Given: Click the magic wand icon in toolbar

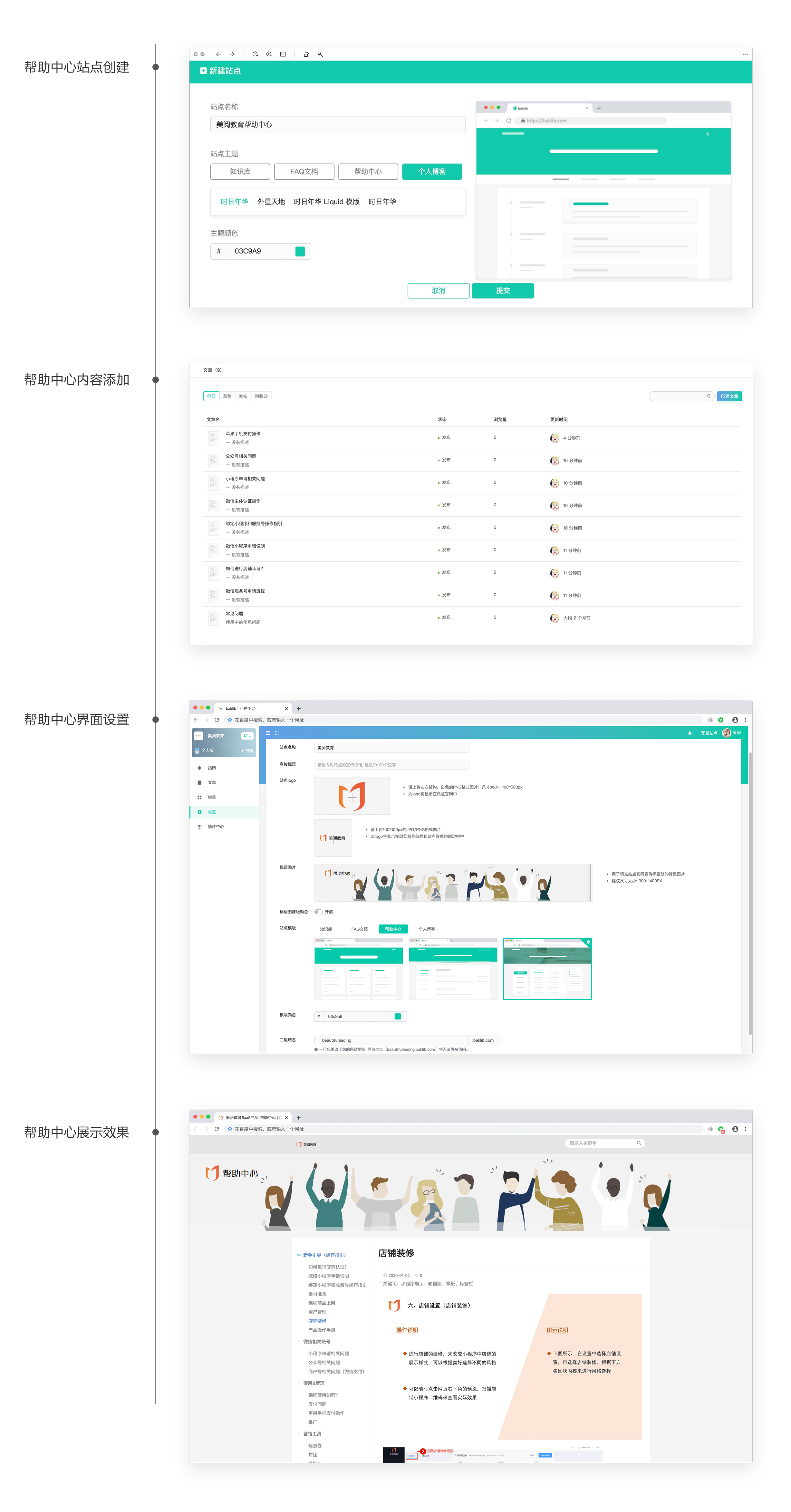Looking at the screenshot, I should point(320,54).
